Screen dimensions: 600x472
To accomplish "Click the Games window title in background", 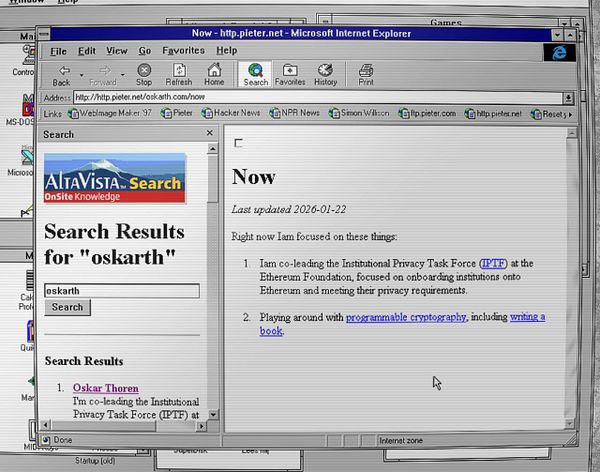I will point(446,23).
